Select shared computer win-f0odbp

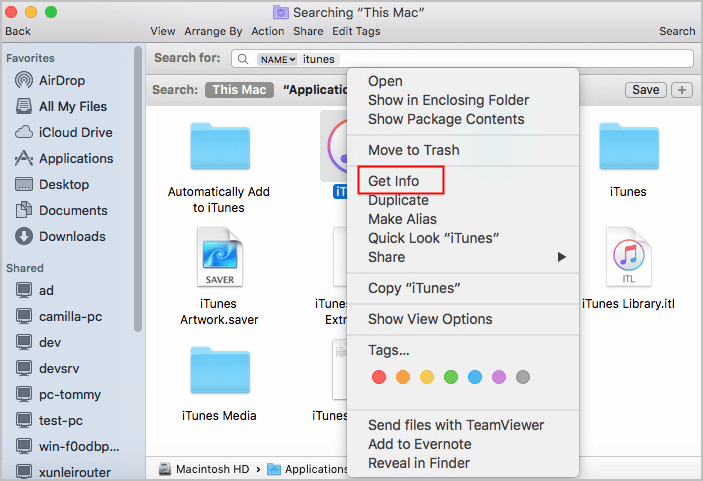pos(68,446)
